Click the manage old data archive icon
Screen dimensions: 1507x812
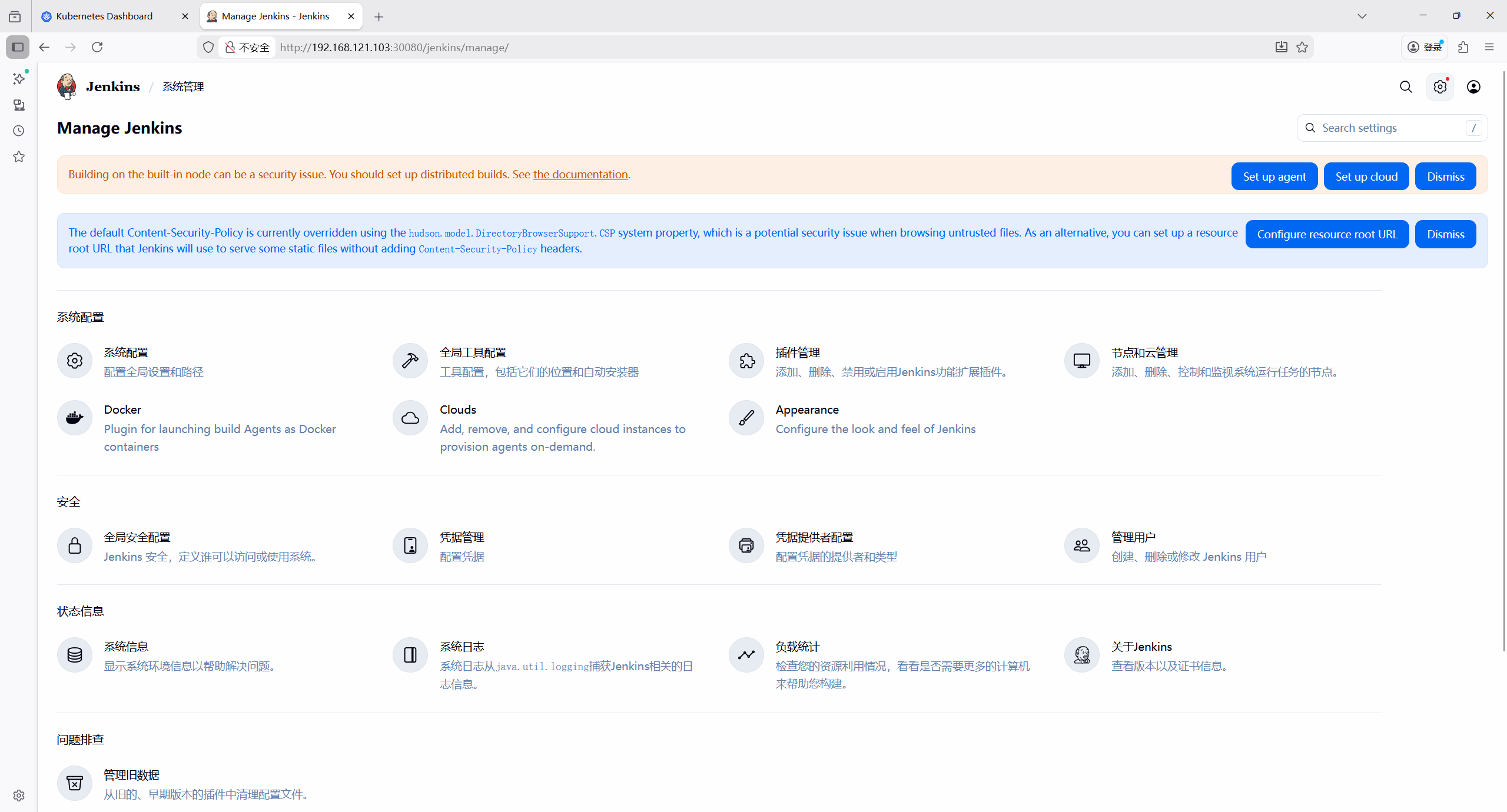click(x=75, y=783)
